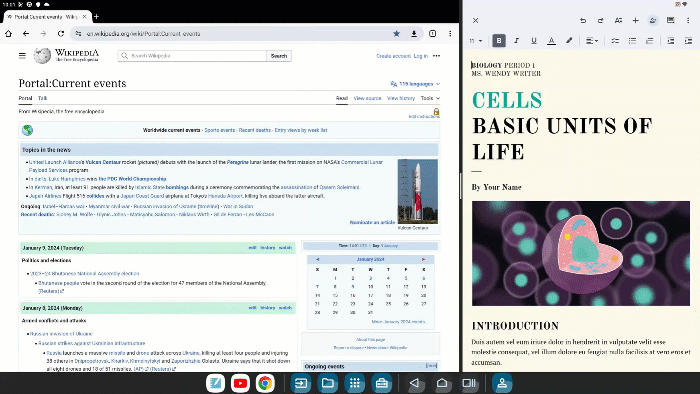Reload the Wikipedia page in Chrome
700x394 pixels.
pos(61,33)
